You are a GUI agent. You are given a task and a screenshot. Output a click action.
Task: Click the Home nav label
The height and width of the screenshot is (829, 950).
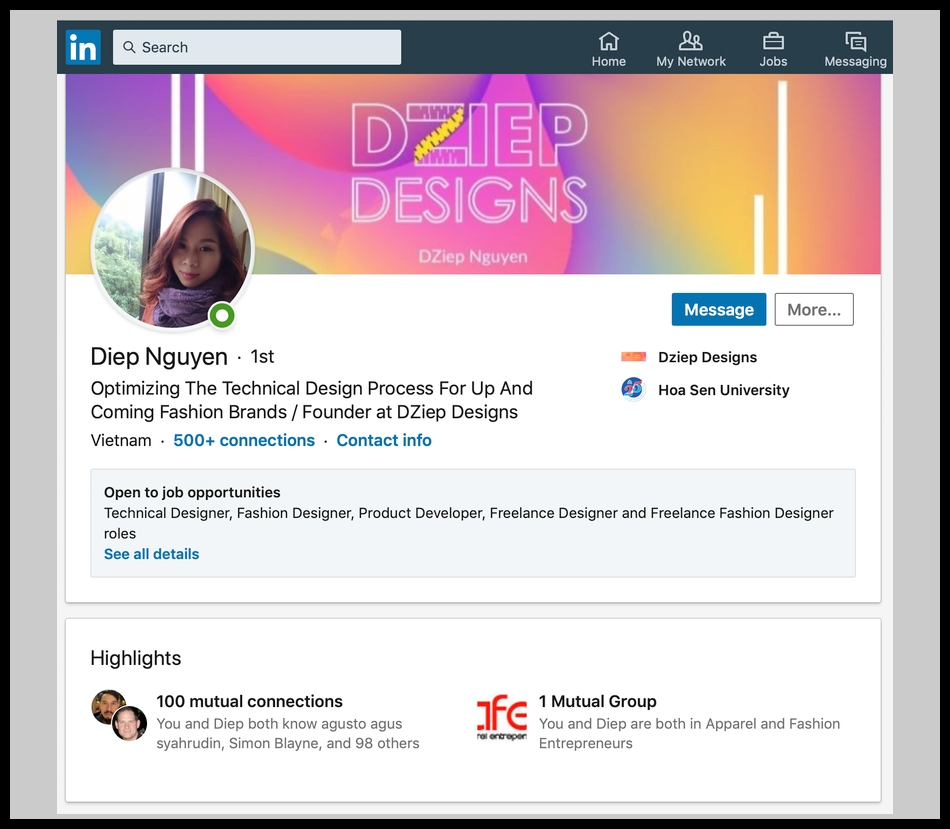click(x=608, y=61)
